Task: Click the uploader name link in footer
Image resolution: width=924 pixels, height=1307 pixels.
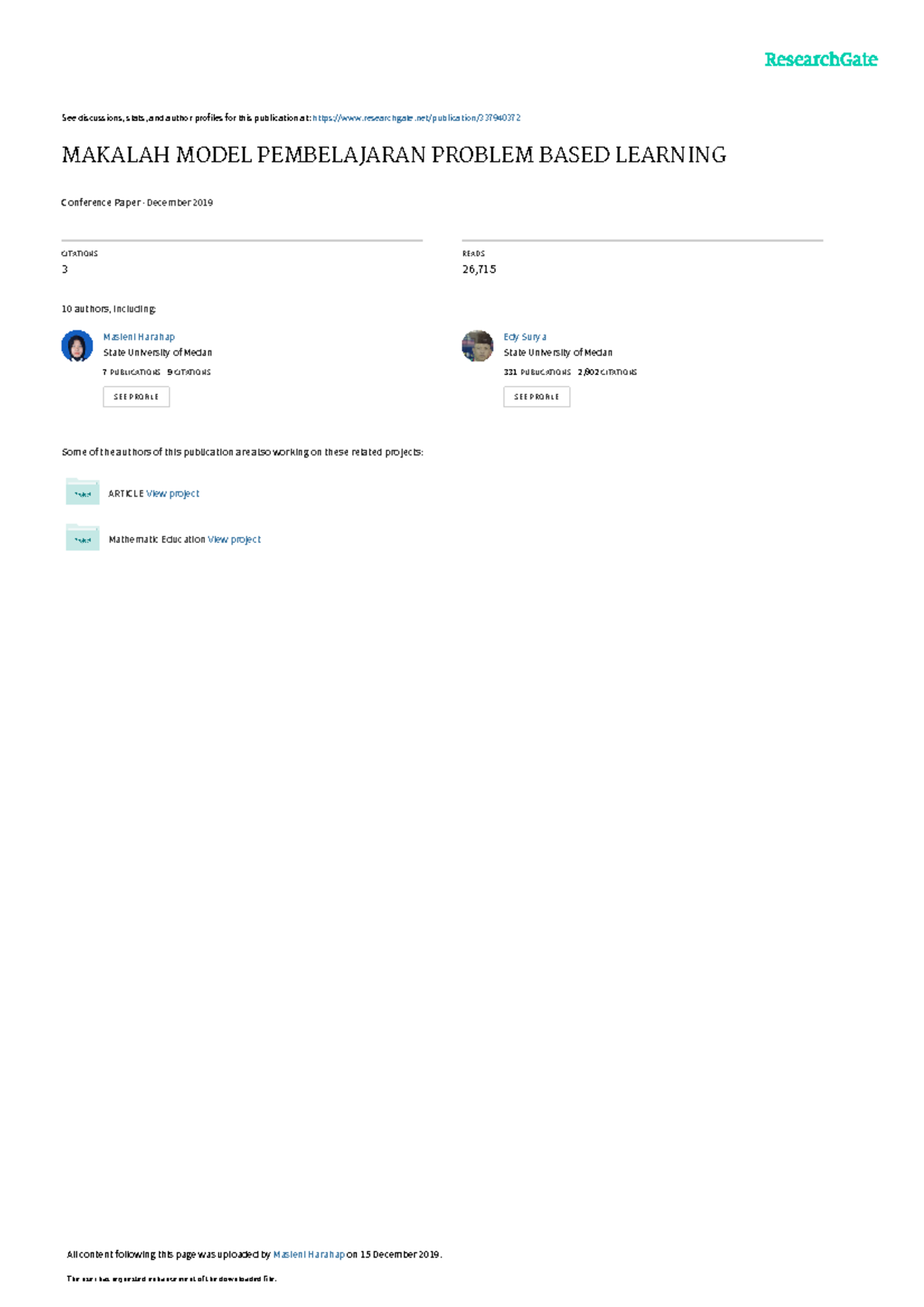Action: [x=309, y=1255]
